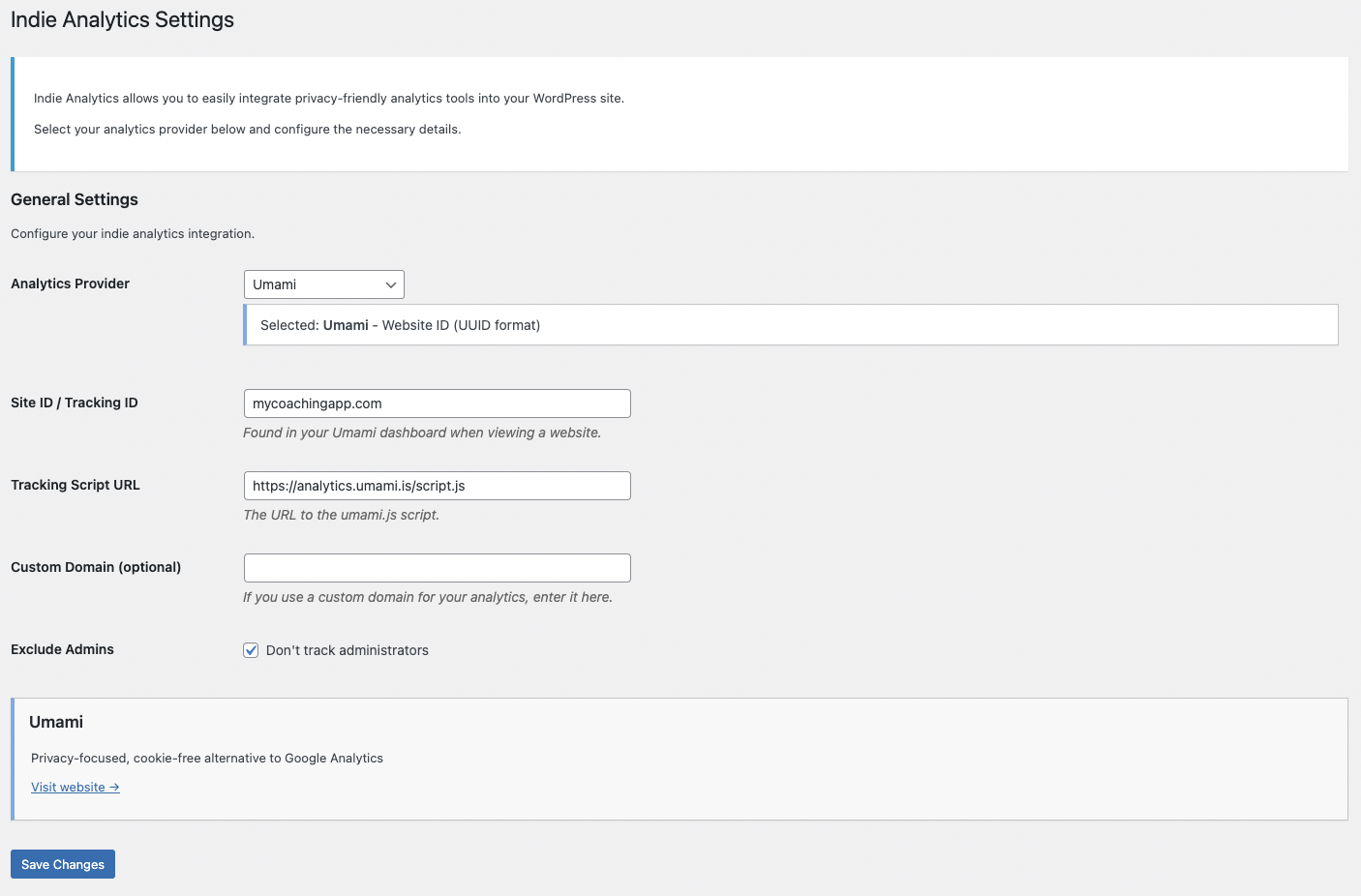Click the Umami info card heading
Screen dimensions: 1361x896
[56, 722]
